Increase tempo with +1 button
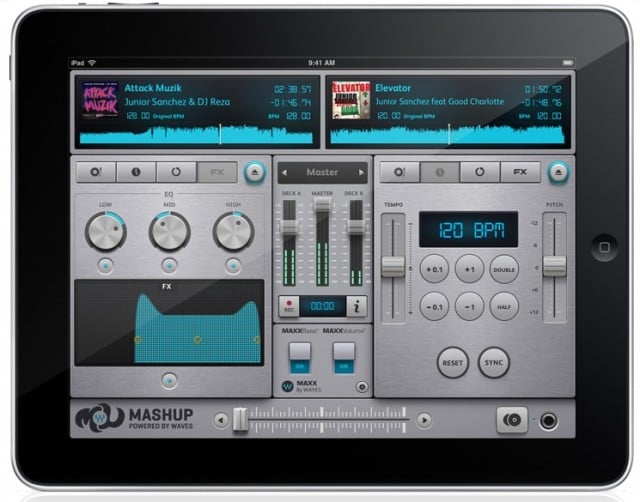 tap(469, 269)
